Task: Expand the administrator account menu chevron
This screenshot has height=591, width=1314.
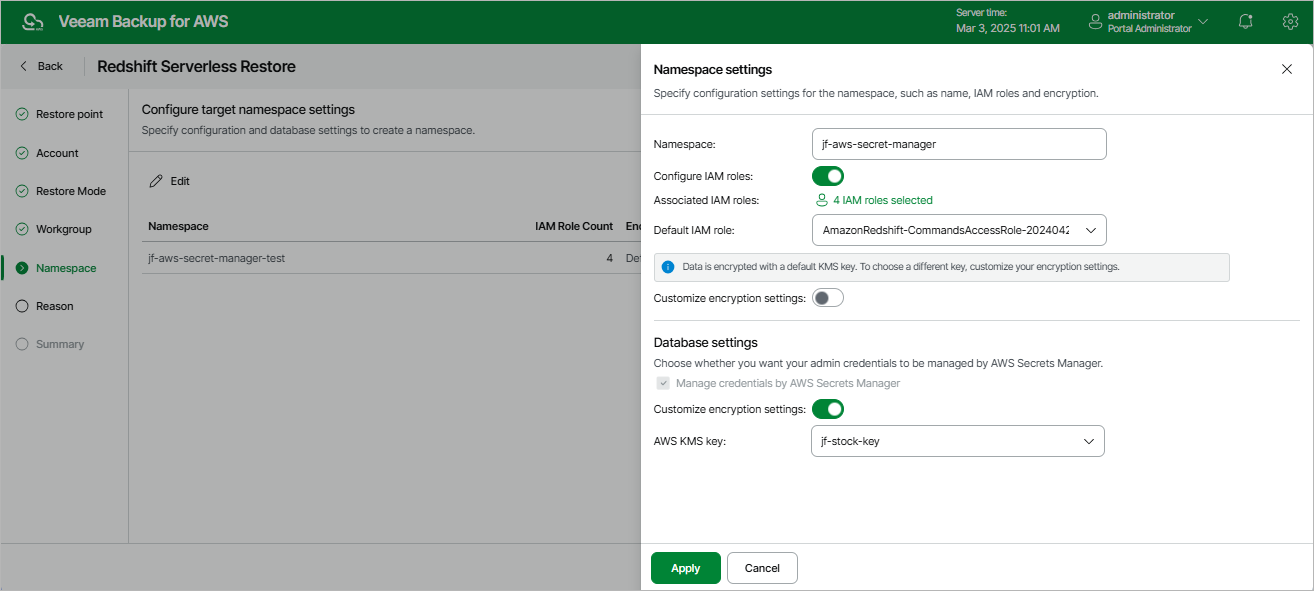Action: coord(1203,22)
